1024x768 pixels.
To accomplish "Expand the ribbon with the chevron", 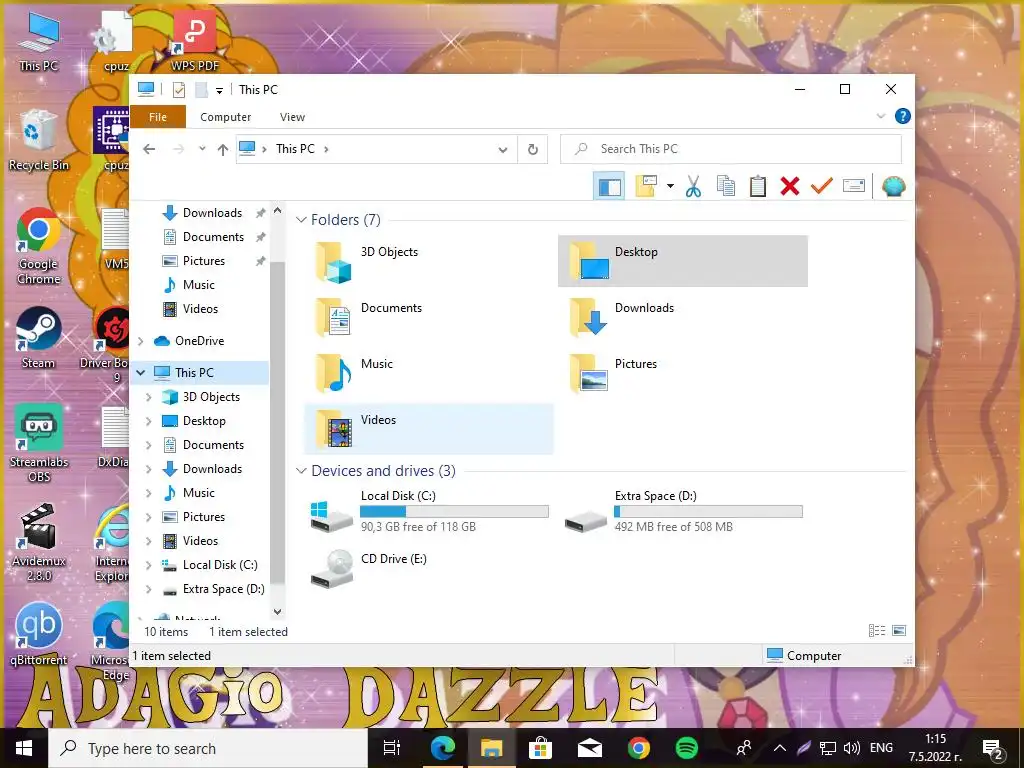I will click(880, 116).
